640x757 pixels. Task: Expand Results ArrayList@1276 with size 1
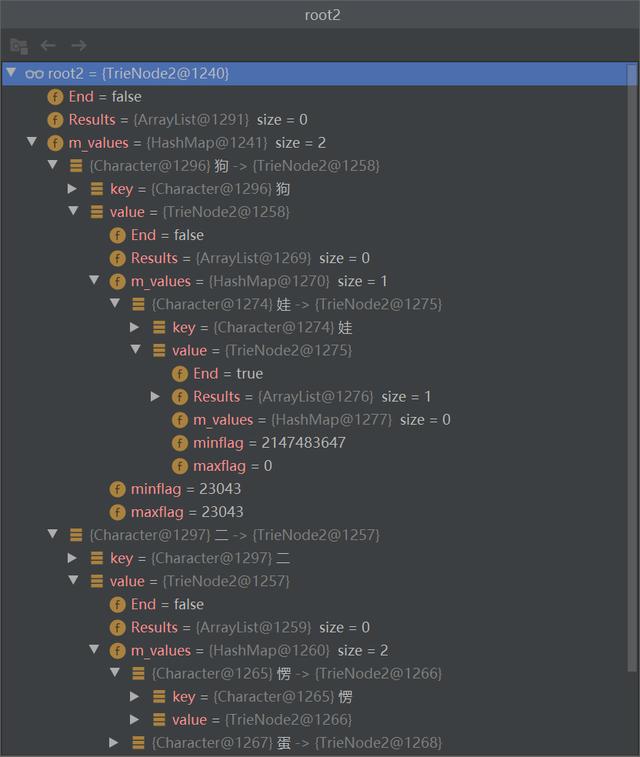[x=156, y=397]
